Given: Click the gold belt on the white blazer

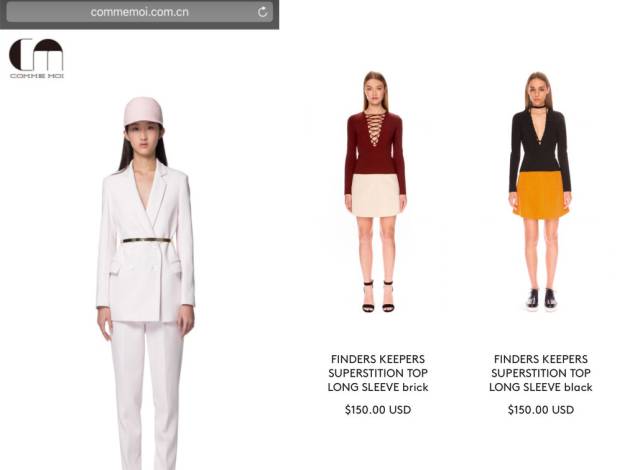Looking at the screenshot, I should [146, 240].
